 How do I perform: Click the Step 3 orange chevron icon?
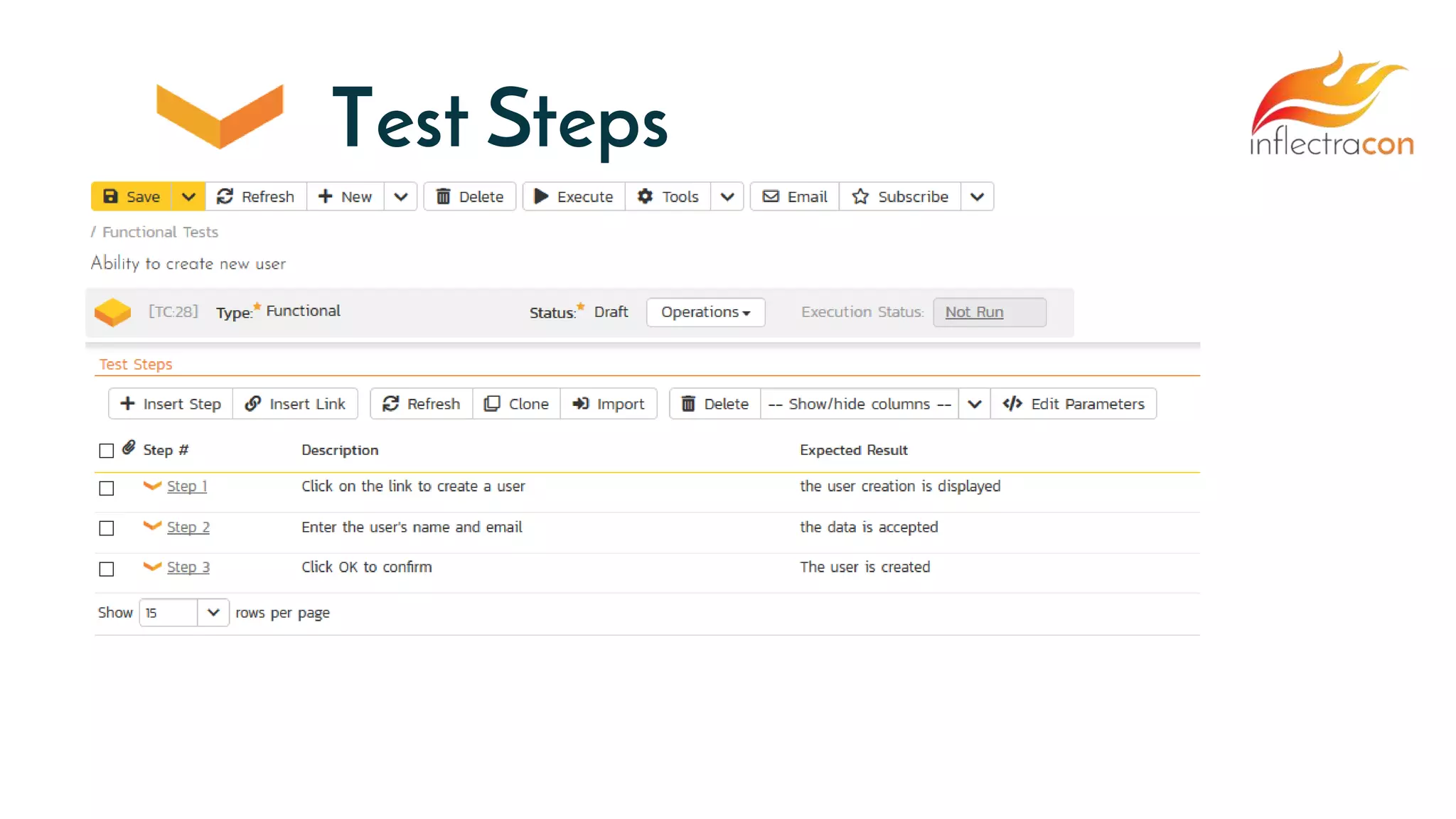click(152, 567)
